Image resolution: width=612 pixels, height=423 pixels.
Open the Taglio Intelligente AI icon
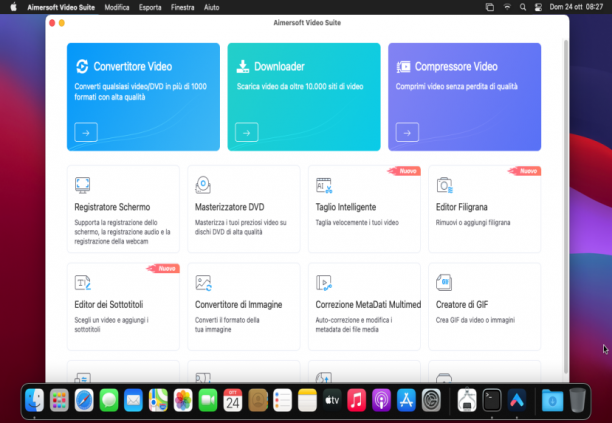tap(324, 185)
